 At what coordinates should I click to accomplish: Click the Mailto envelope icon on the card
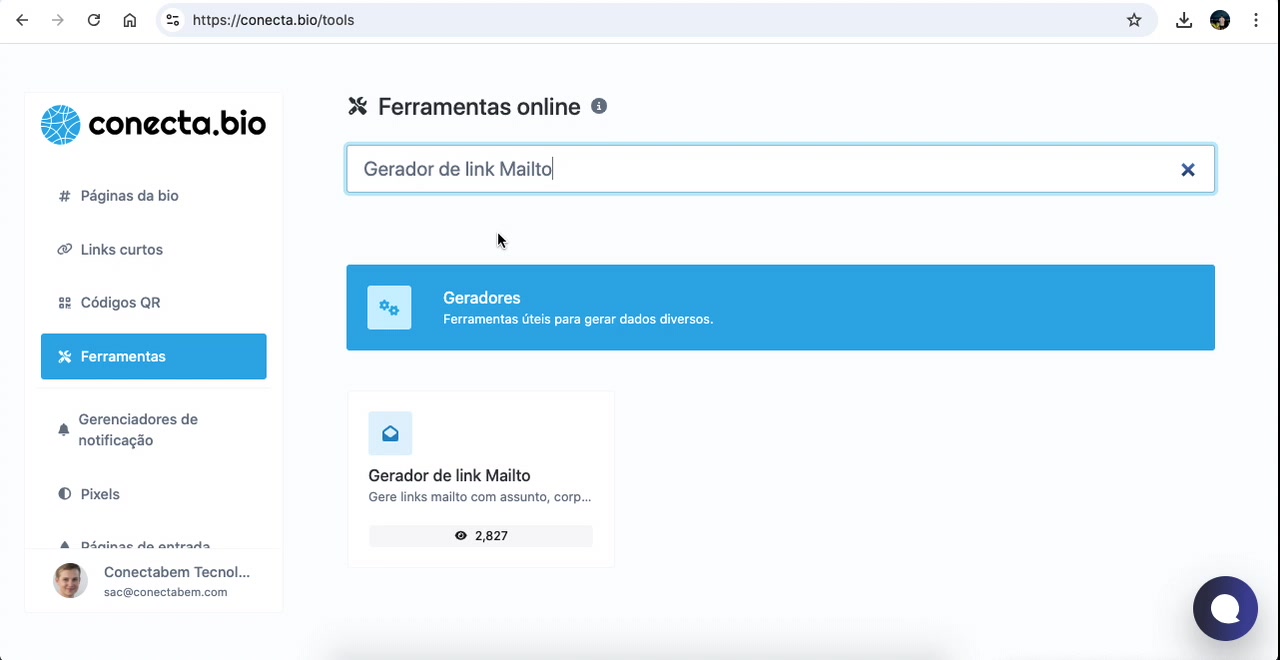[x=390, y=433]
